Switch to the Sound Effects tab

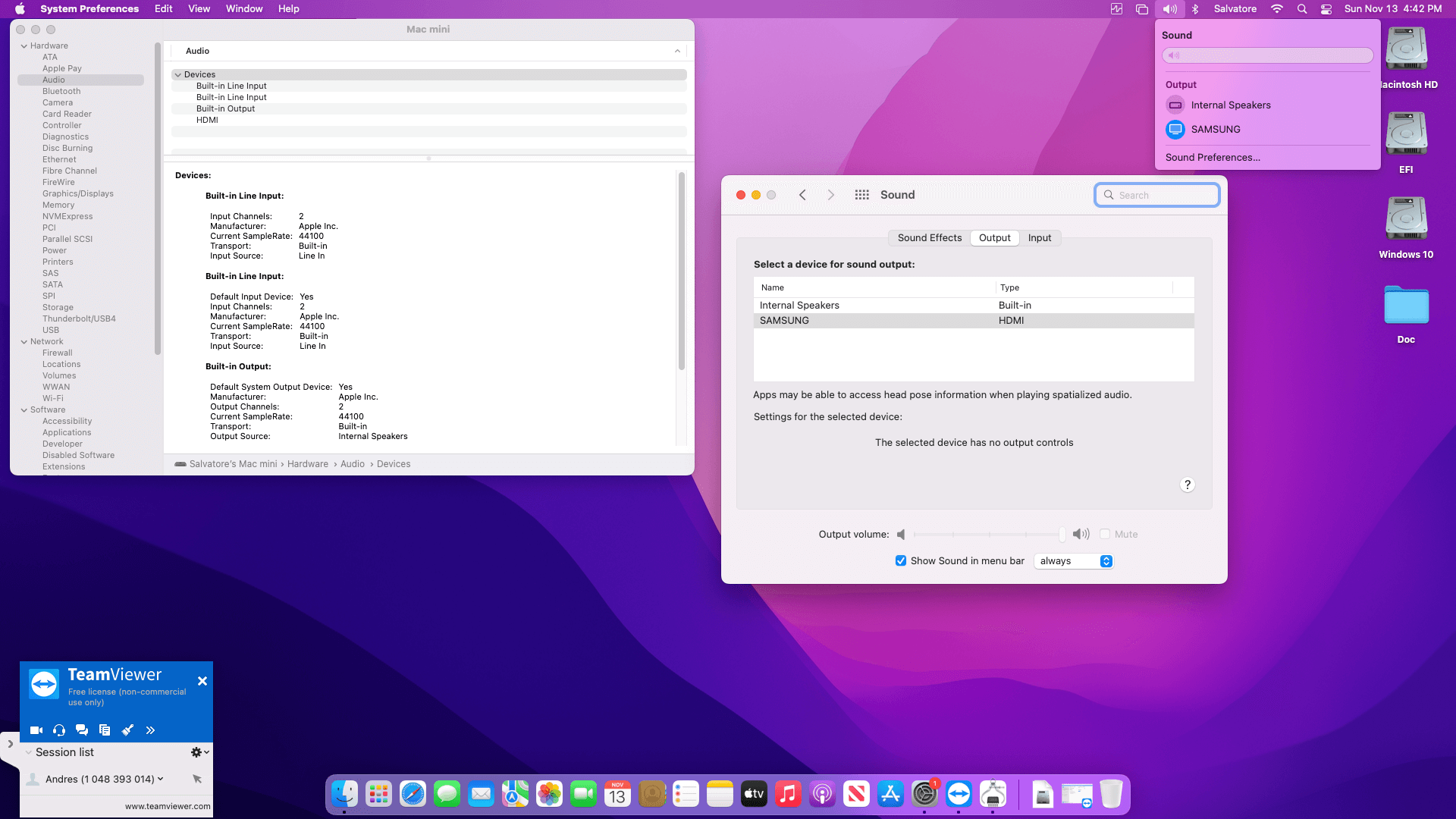pos(929,237)
